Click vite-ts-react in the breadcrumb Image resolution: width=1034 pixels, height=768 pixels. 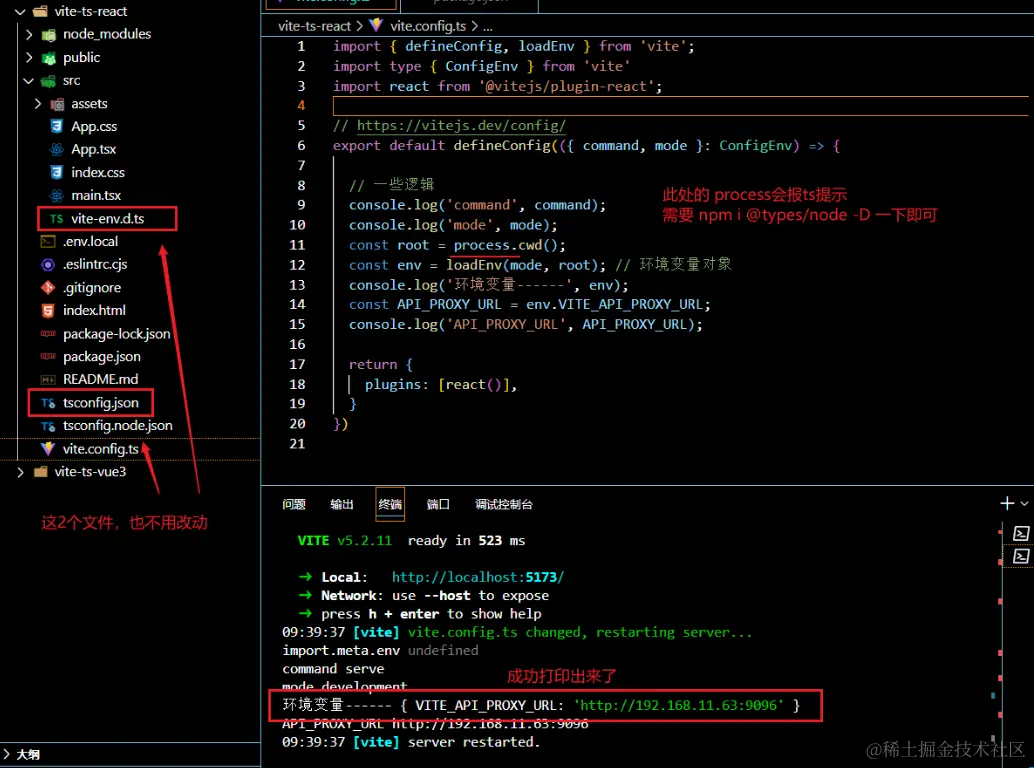pyautogui.click(x=315, y=26)
